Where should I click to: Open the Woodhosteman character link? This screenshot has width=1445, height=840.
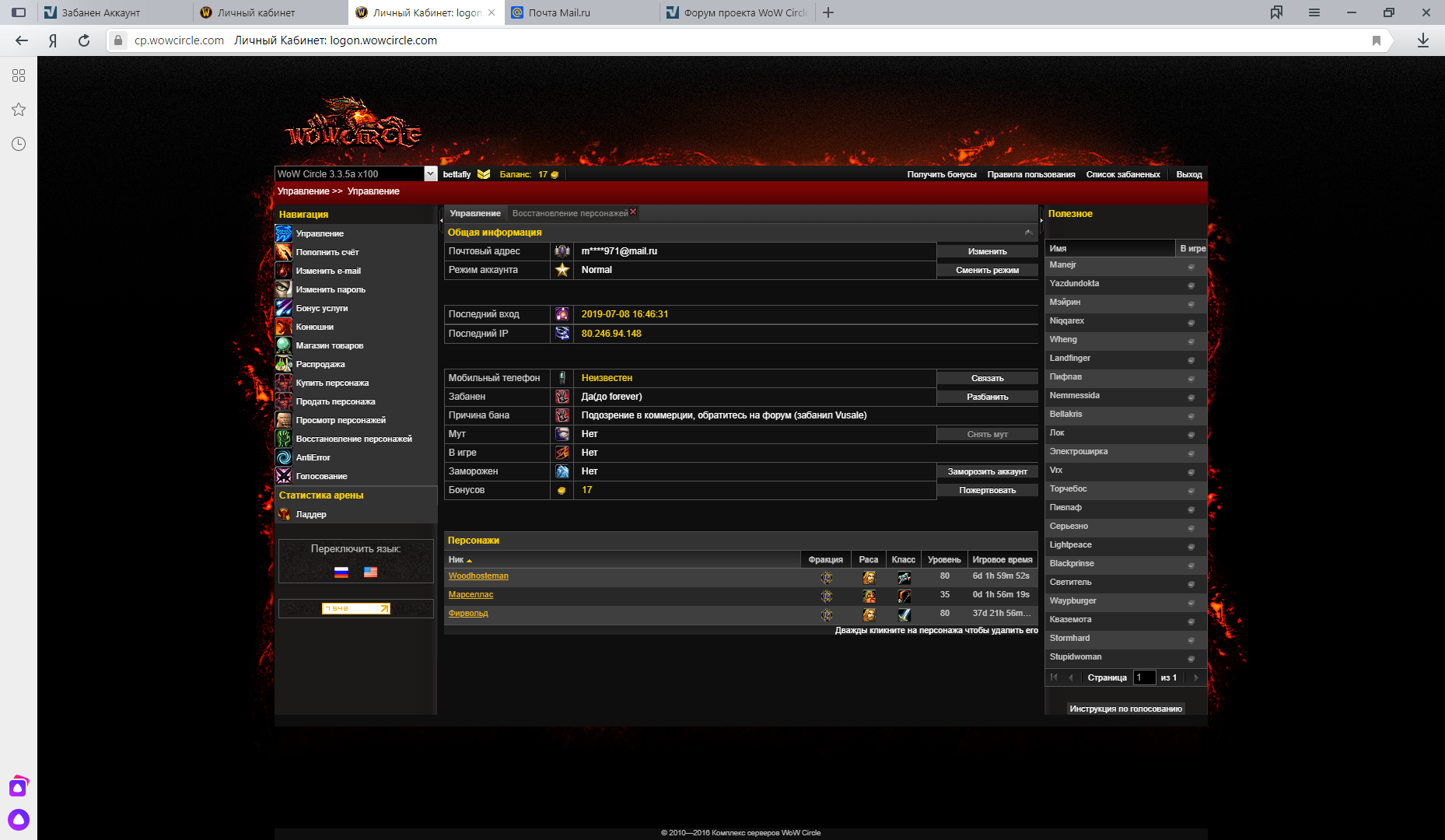[x=478, y=576]
